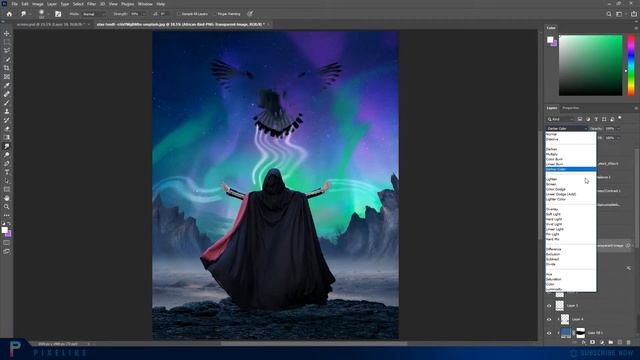640x360 pixels.
Task: Select the Move tool
Action: coord(7,33)
